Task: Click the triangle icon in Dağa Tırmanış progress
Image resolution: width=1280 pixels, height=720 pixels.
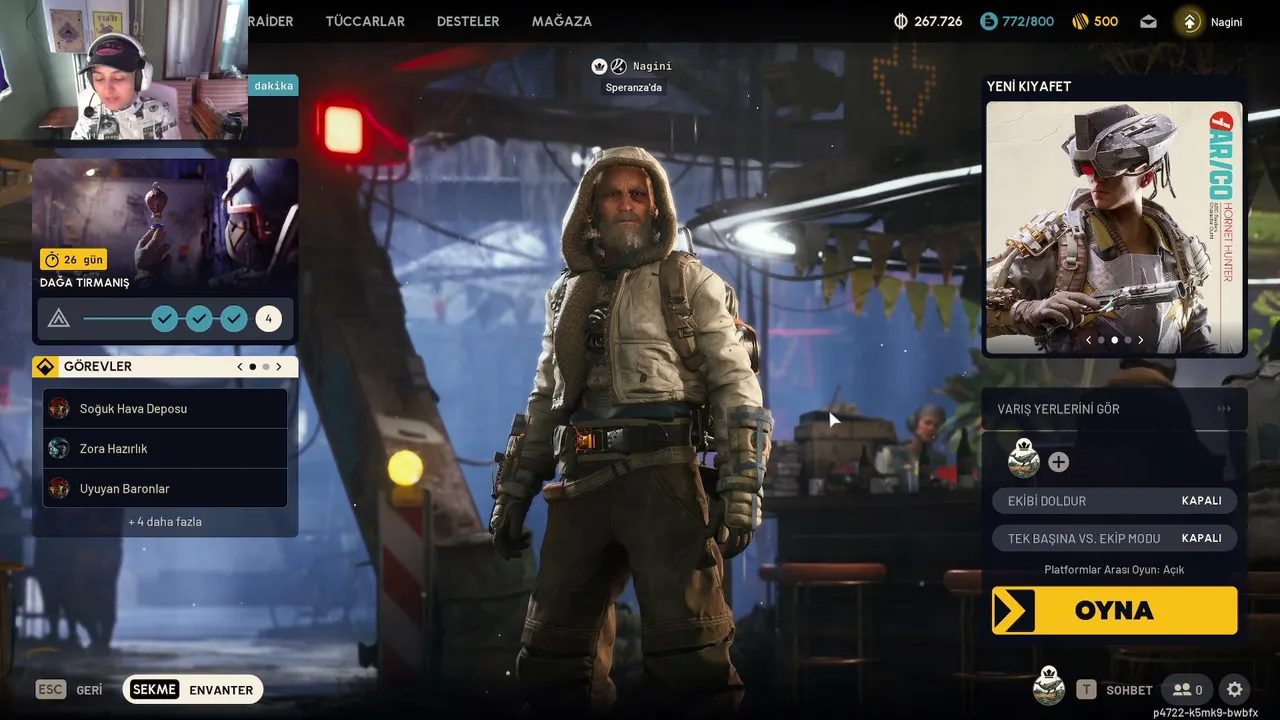Action: coord(58,319)
